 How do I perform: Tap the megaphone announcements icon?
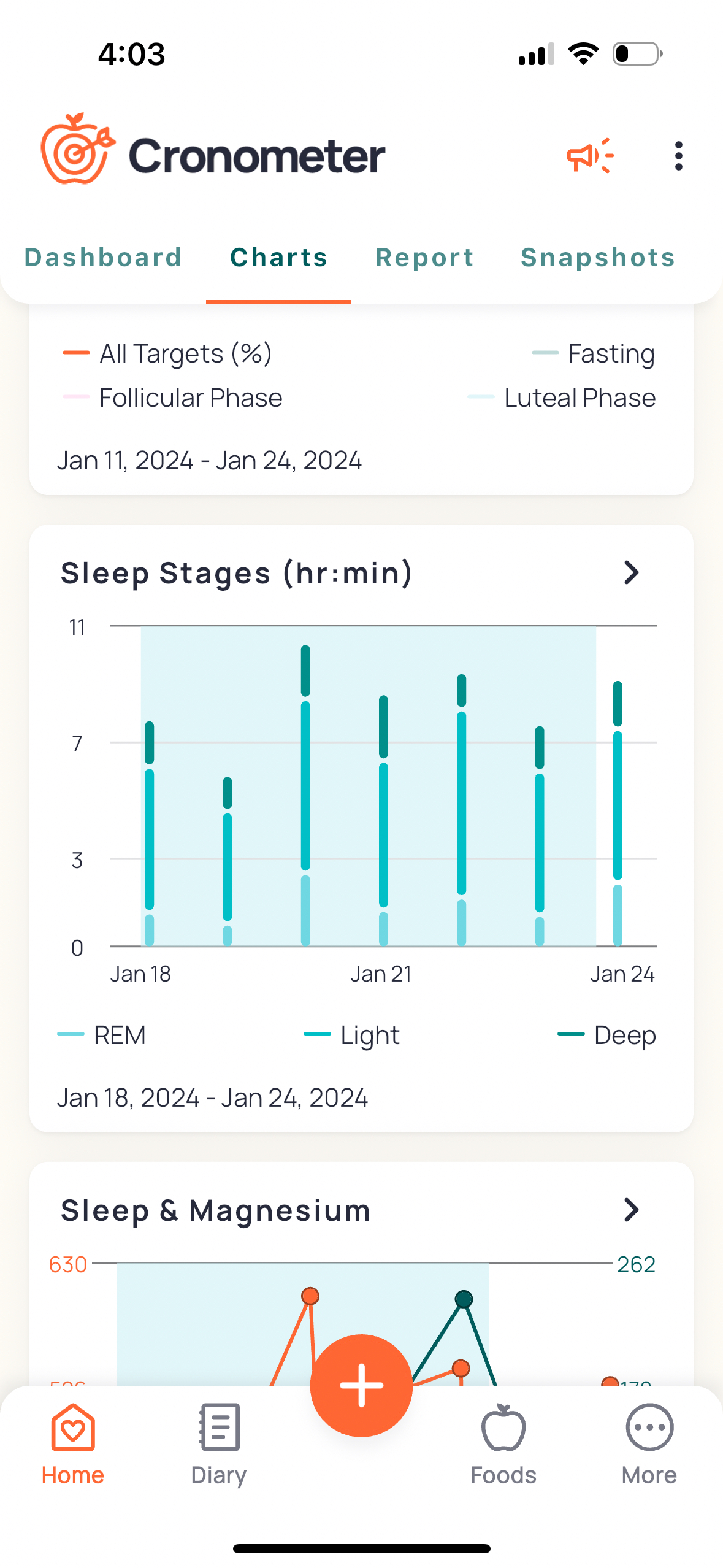point(589,156)
